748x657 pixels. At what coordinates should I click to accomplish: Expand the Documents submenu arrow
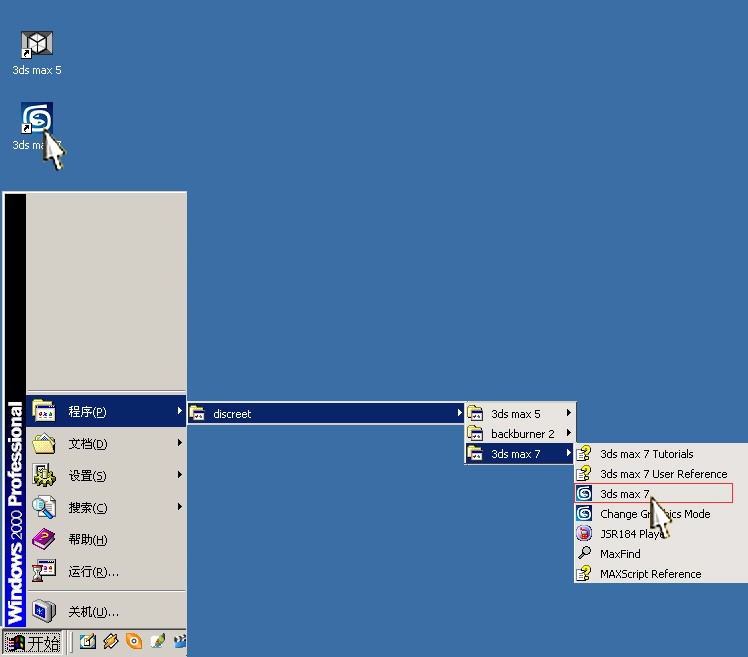click(x=179, y=443)
